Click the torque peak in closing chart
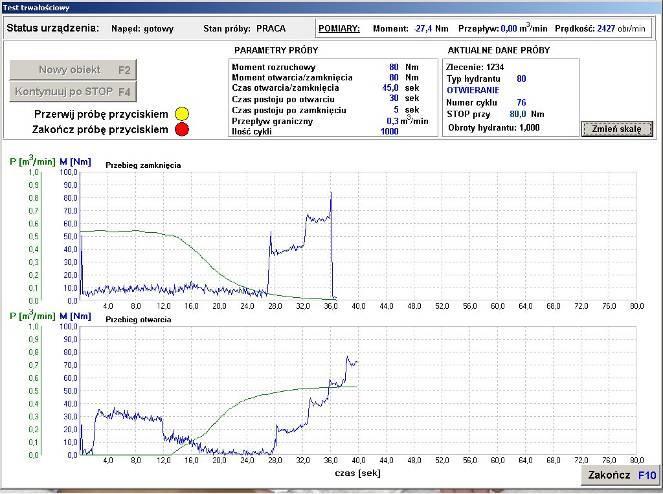 pyautogui.click(x=331, y=193)
